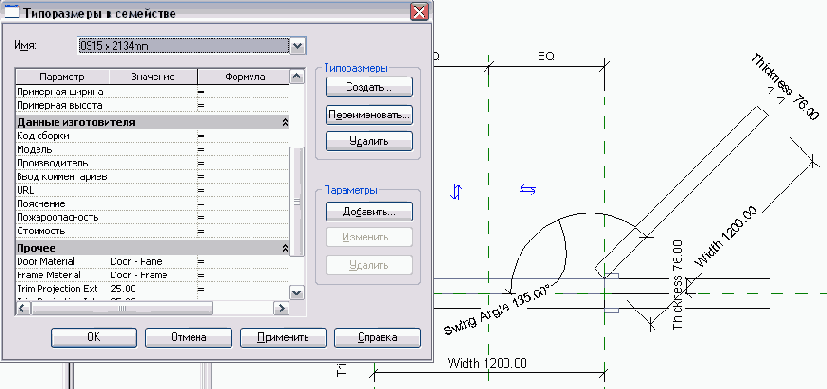
Task: Select the diagonal Thickness 76.00 dimension
Action: (785, 87)
